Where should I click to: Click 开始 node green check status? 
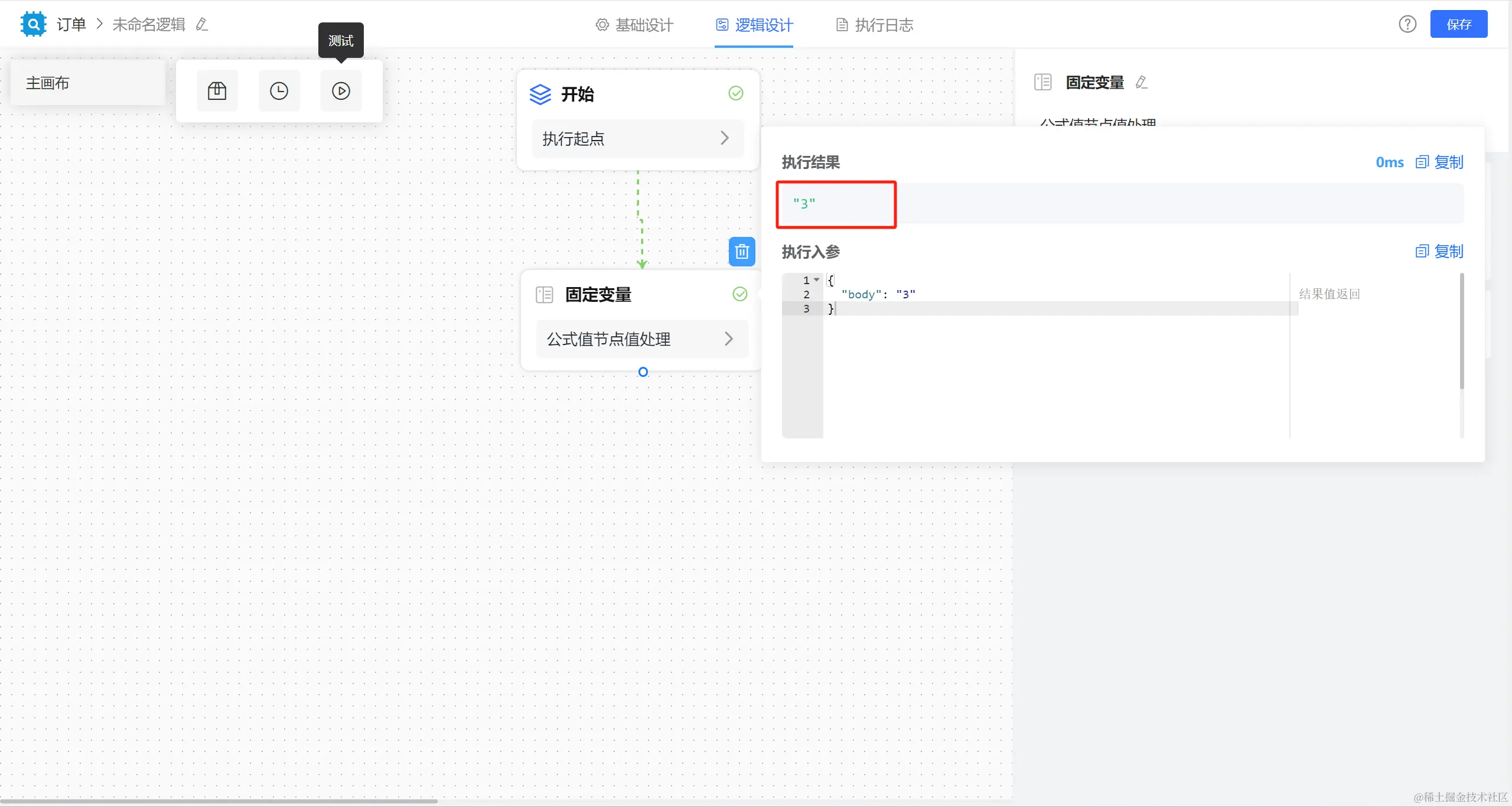[735, 93]
